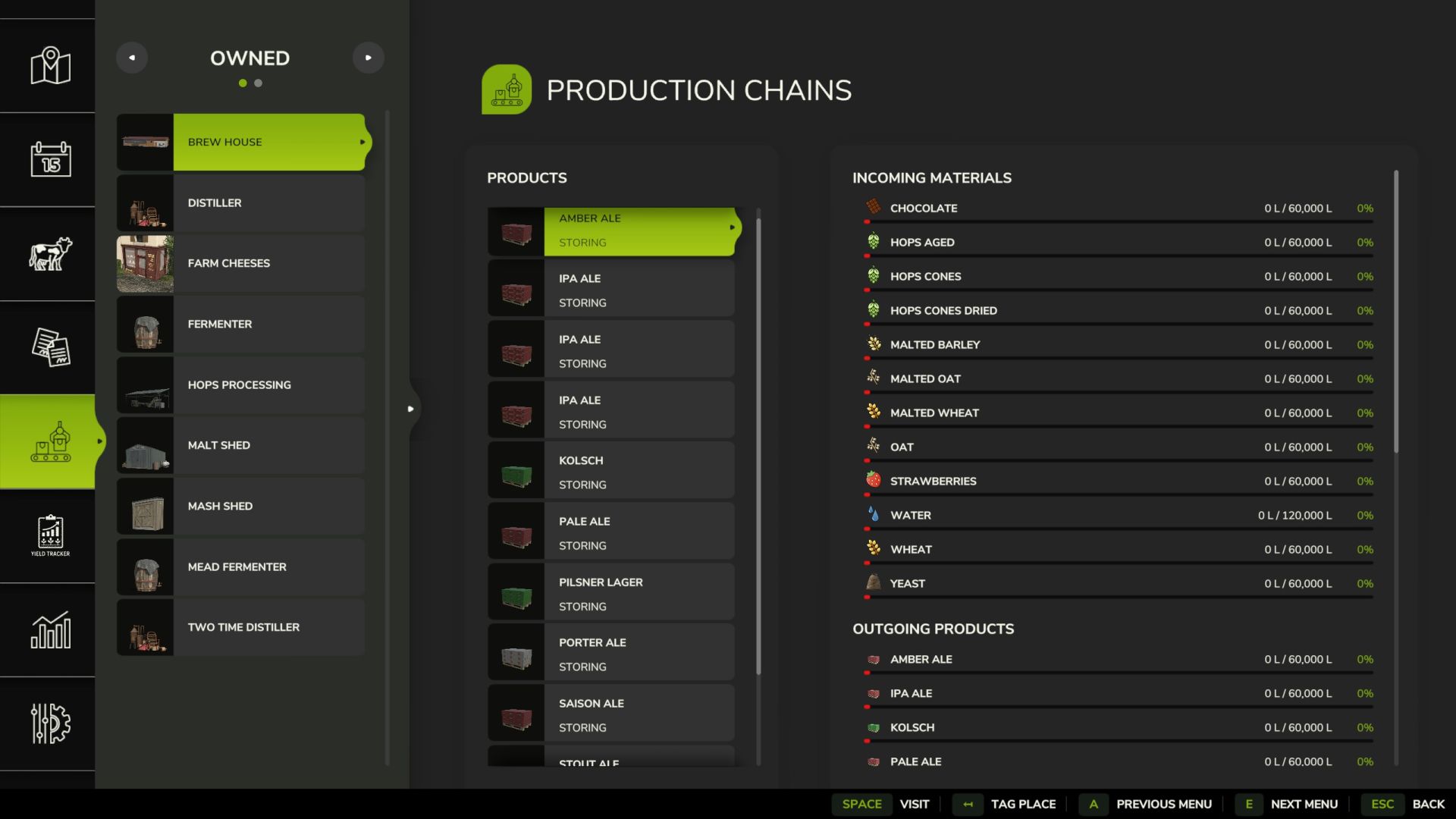Select second page indicator dot under Owned
Image resolution: width=1456 pixels, height=819 pixels.
(259, 83)
